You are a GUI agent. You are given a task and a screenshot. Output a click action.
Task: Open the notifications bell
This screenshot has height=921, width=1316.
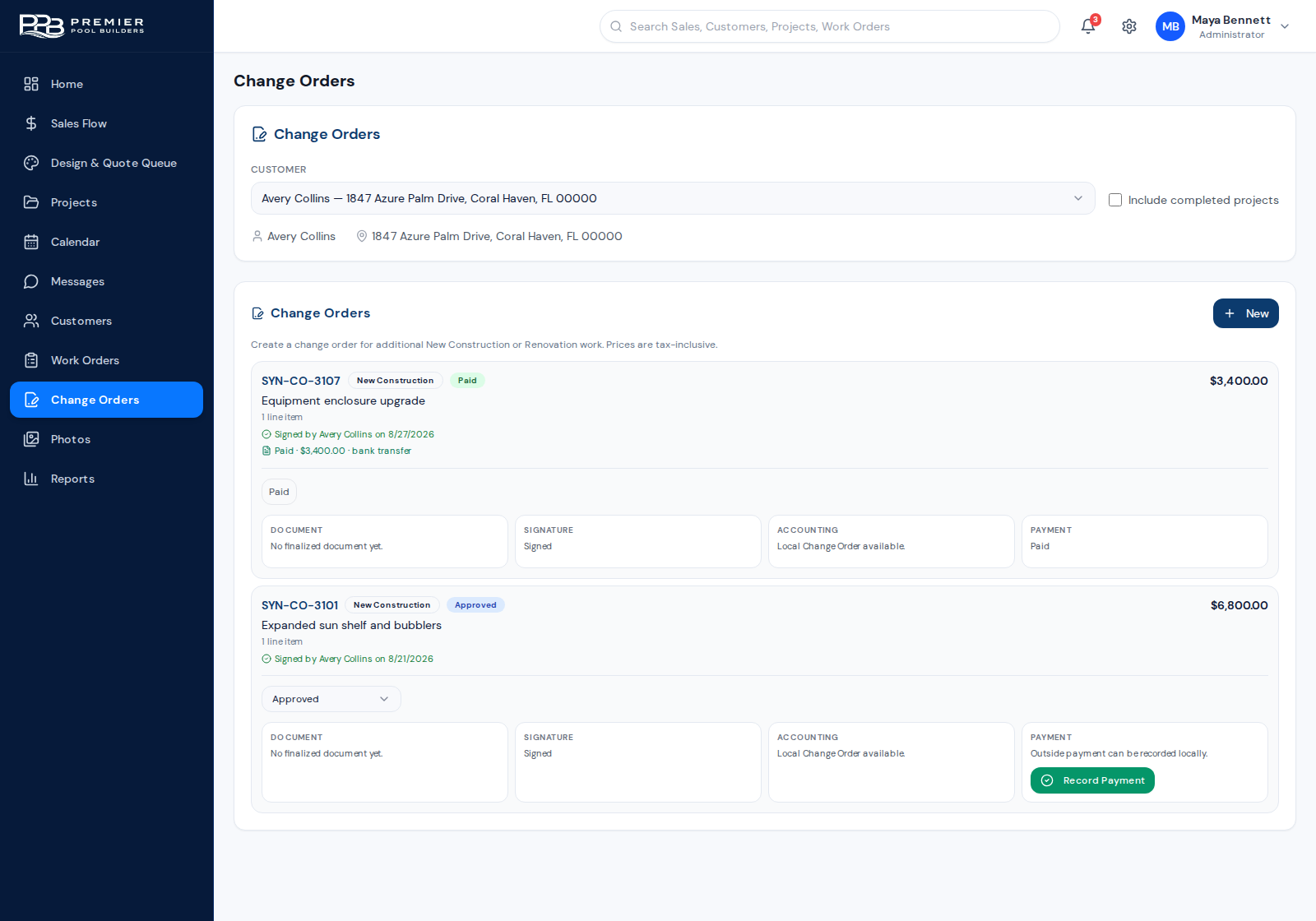click(x=1088, y=26)
